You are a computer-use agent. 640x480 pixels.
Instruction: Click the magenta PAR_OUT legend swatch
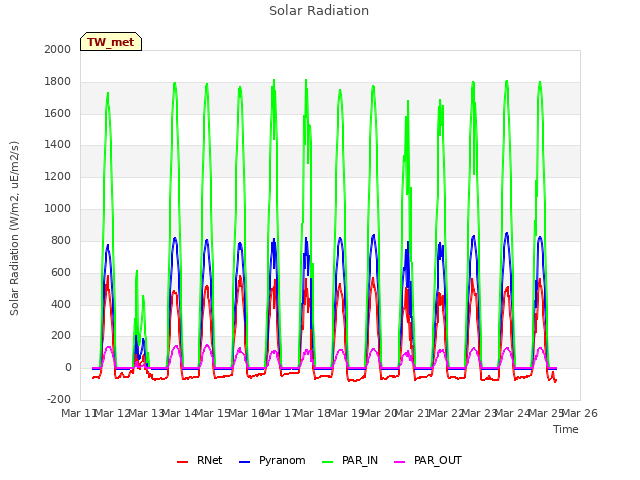coord(400,462)
